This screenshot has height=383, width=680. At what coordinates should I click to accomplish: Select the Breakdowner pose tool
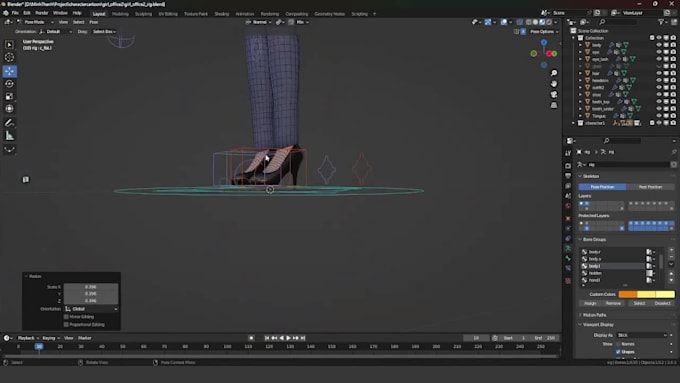(9, 150)
